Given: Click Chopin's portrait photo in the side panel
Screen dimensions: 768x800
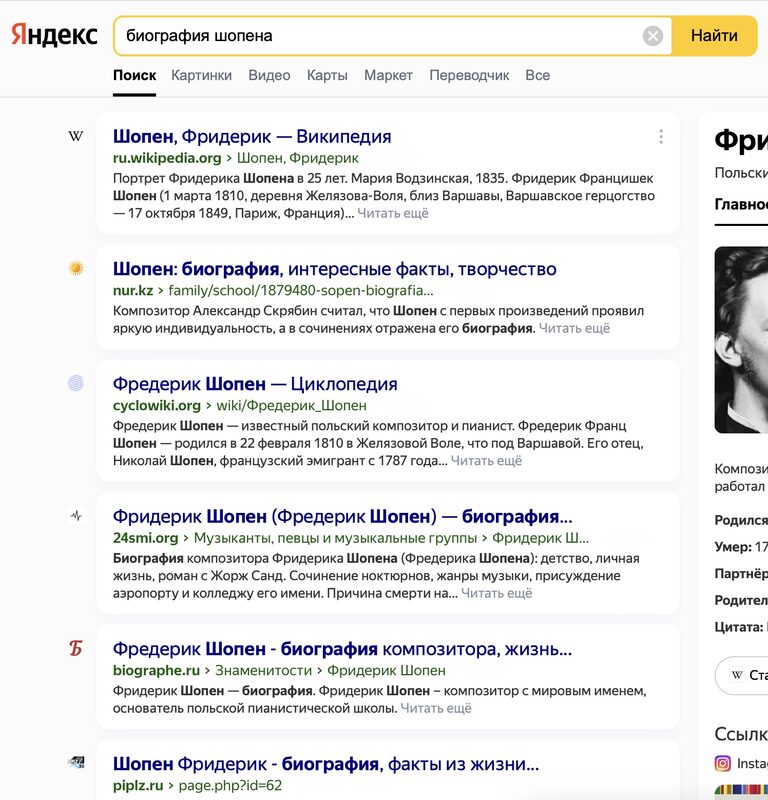Looking at the screenshot, I should [741, 340].
